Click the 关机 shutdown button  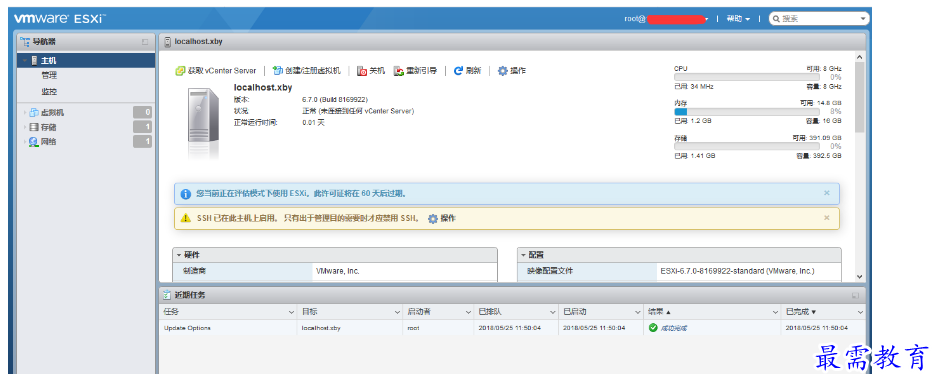point(370,71)
